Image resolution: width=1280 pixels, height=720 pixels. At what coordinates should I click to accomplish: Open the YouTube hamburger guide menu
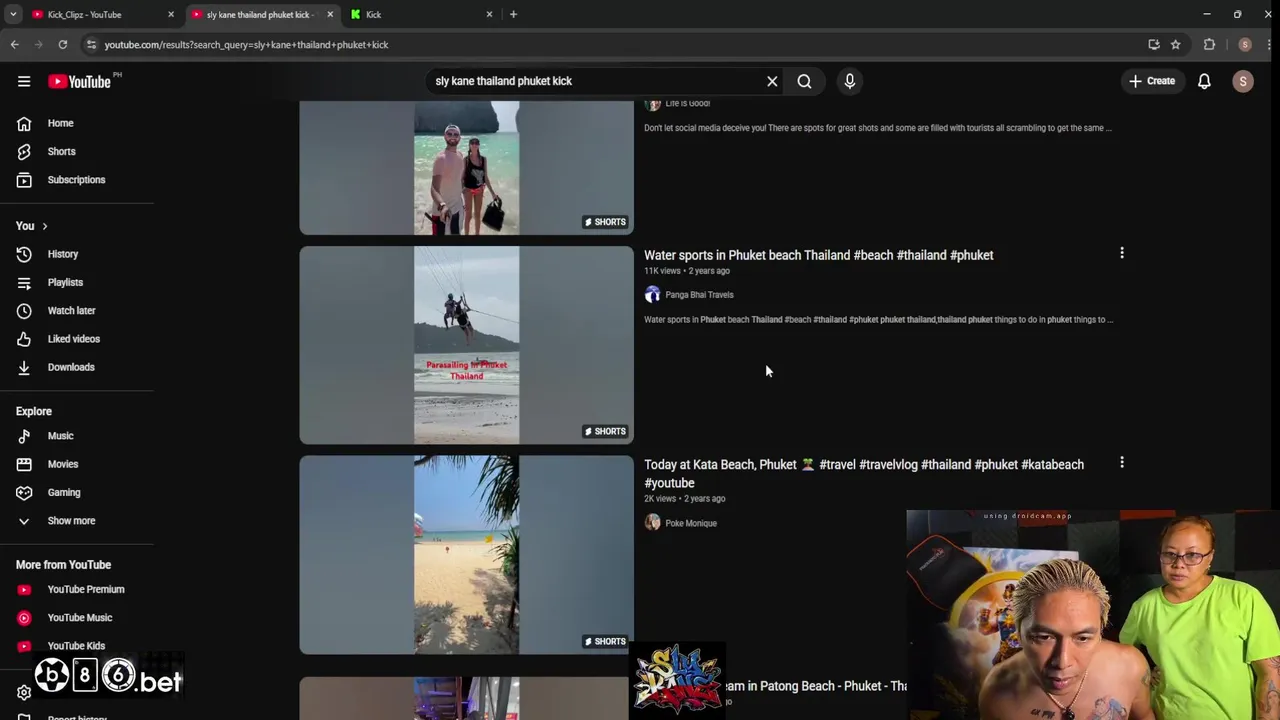pyautogui.click(x=24, y=81)
